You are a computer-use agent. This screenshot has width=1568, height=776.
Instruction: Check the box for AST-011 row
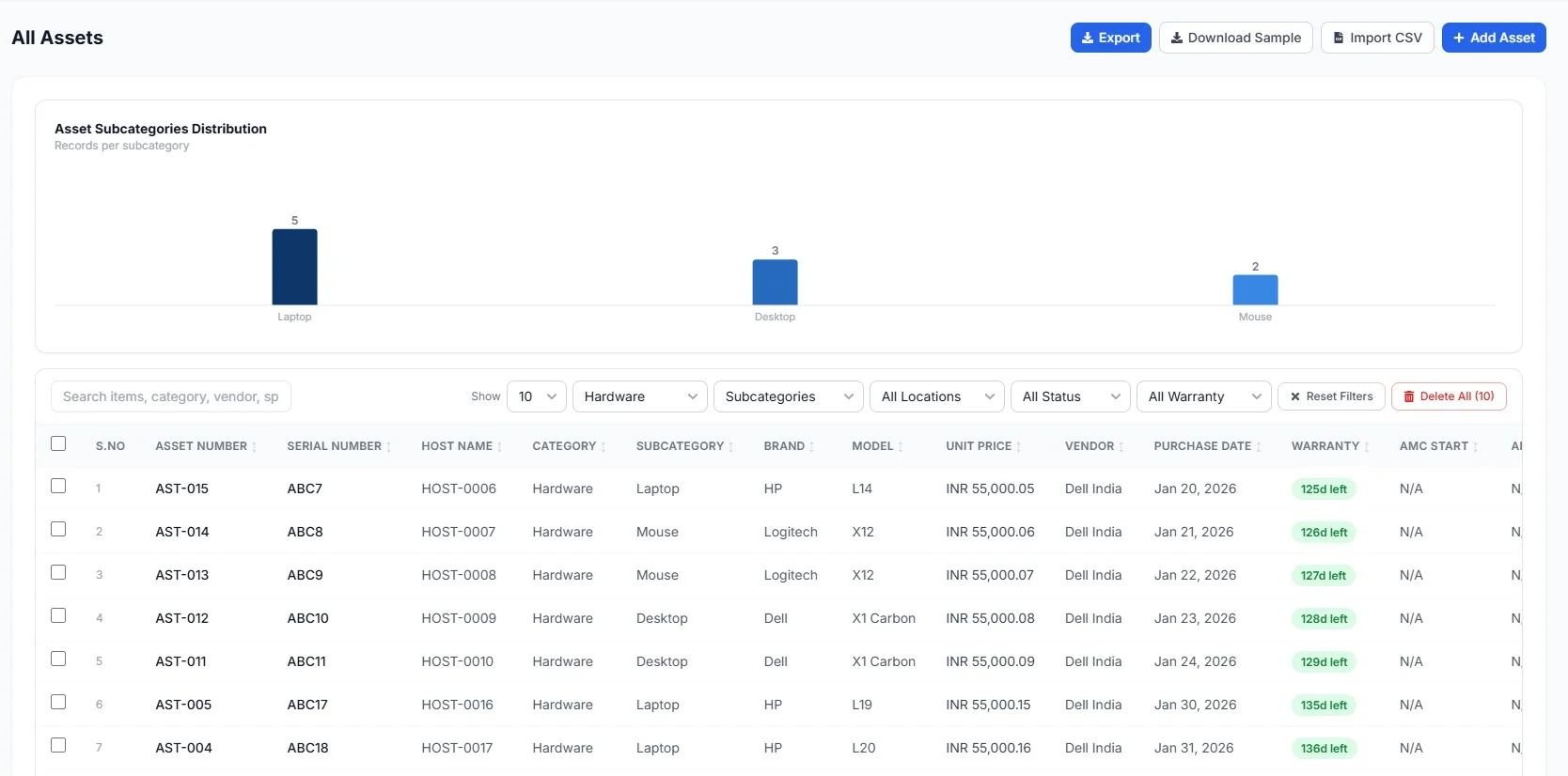58,659
